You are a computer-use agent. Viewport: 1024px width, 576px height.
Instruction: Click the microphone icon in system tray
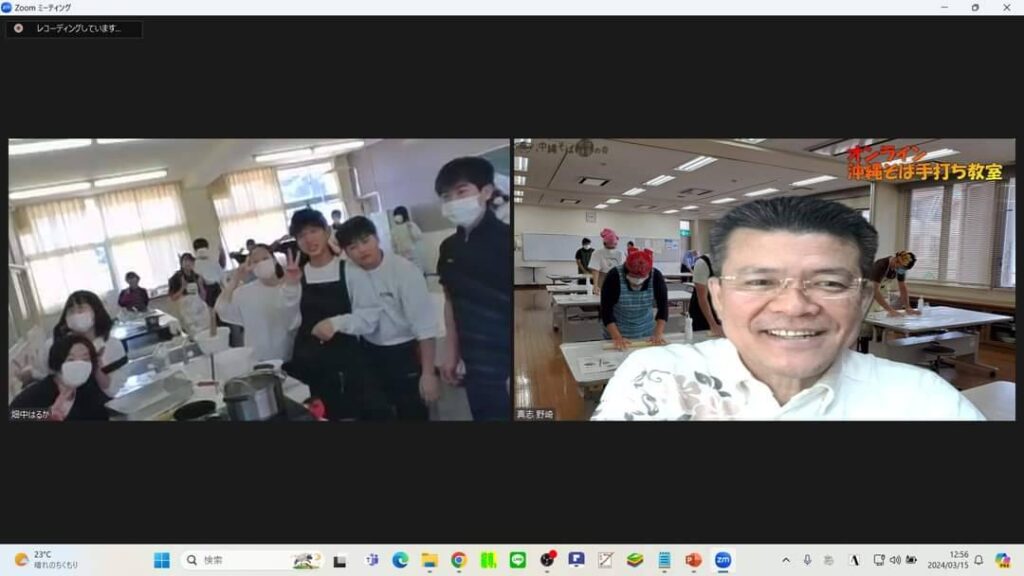coord(807,560)
